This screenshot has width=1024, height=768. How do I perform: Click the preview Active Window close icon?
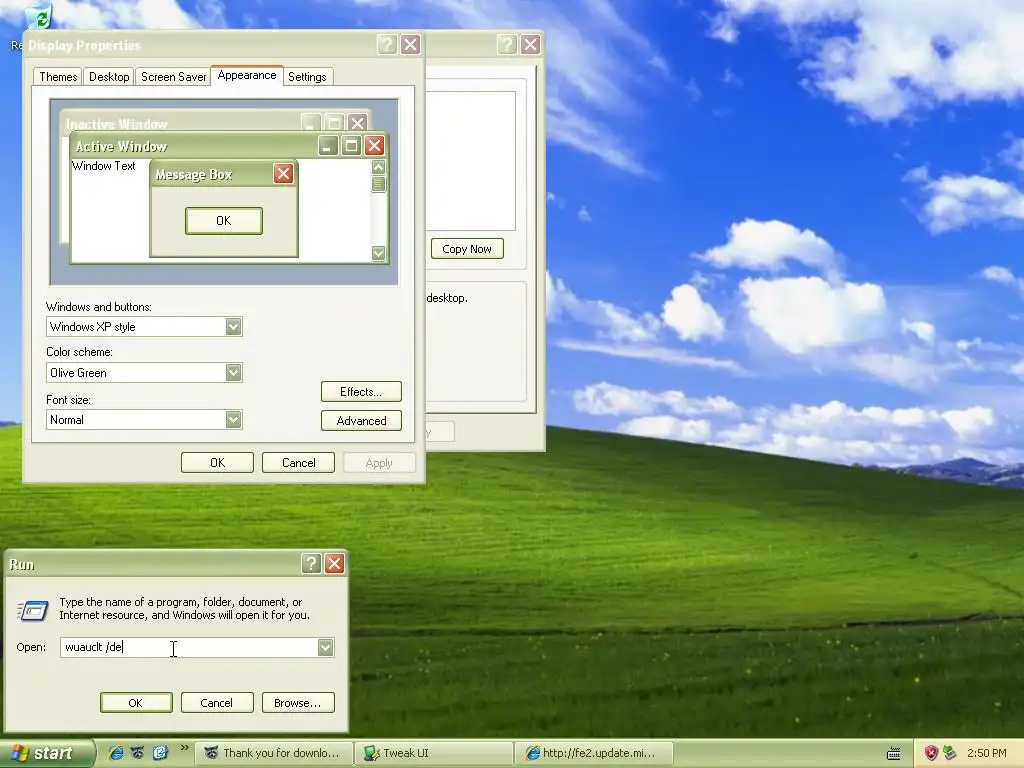[374, 146]
